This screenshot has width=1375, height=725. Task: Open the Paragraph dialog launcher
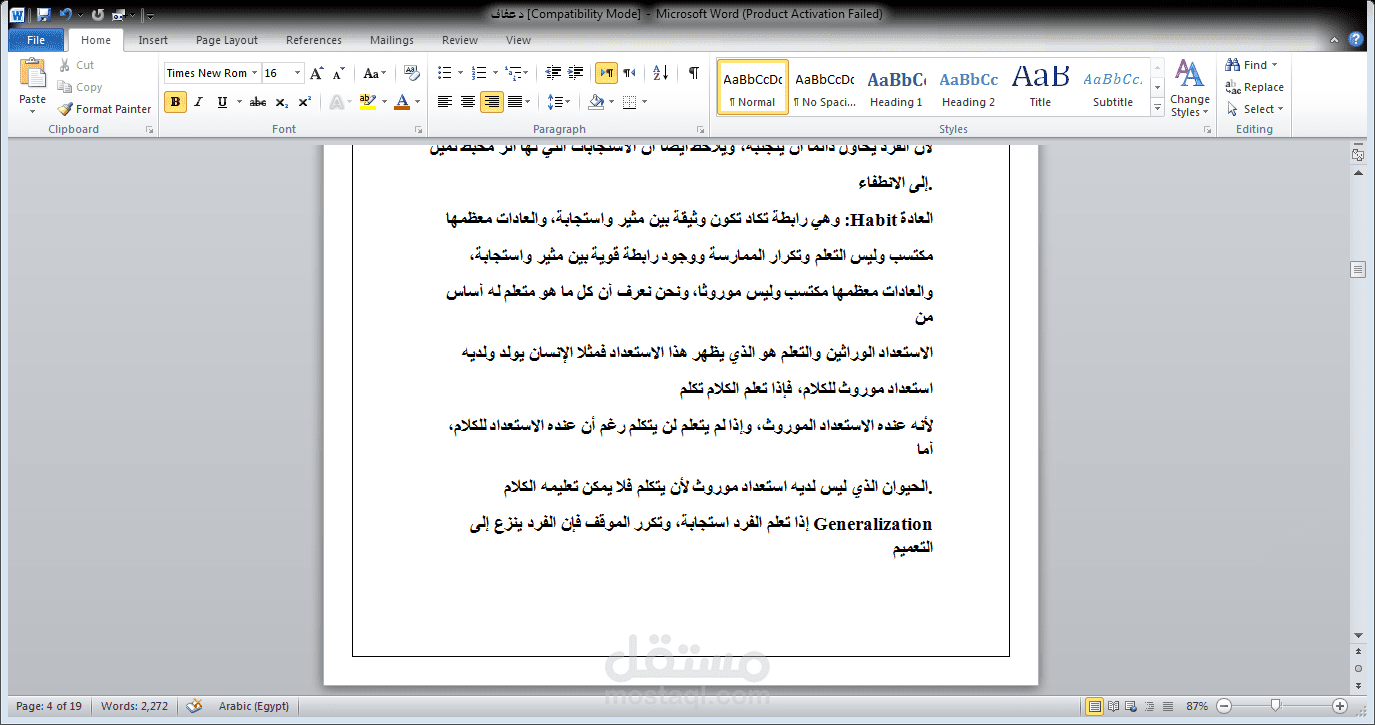tap(701, 130)
